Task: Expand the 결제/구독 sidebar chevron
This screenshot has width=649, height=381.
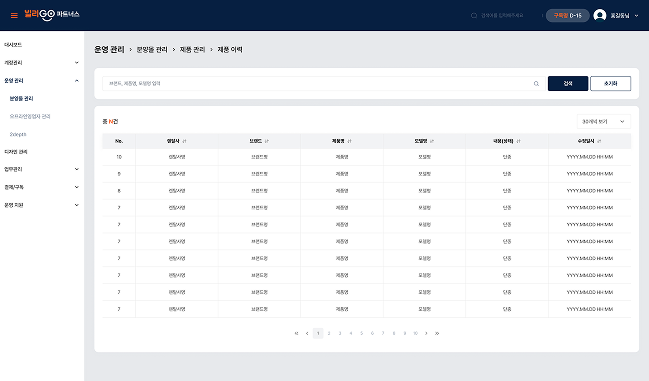Action: (77, 187)
